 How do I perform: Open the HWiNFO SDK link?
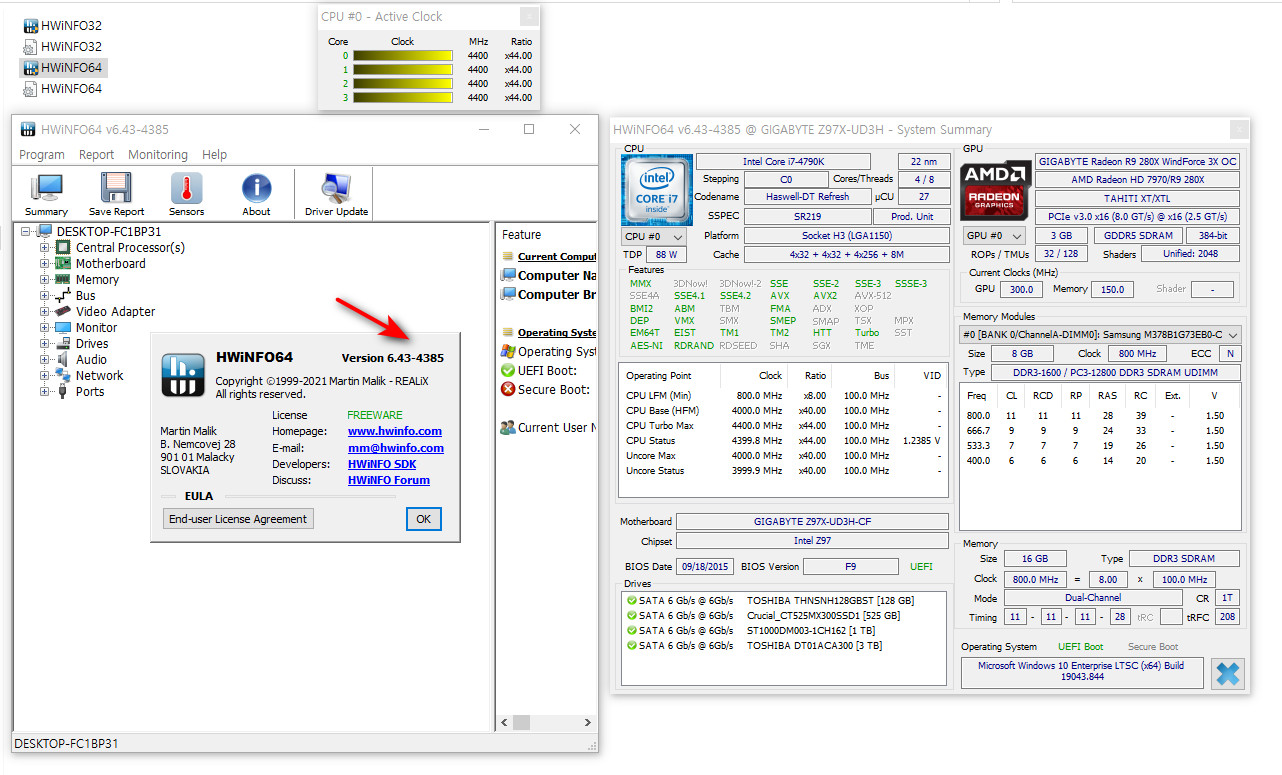[382, 464]
